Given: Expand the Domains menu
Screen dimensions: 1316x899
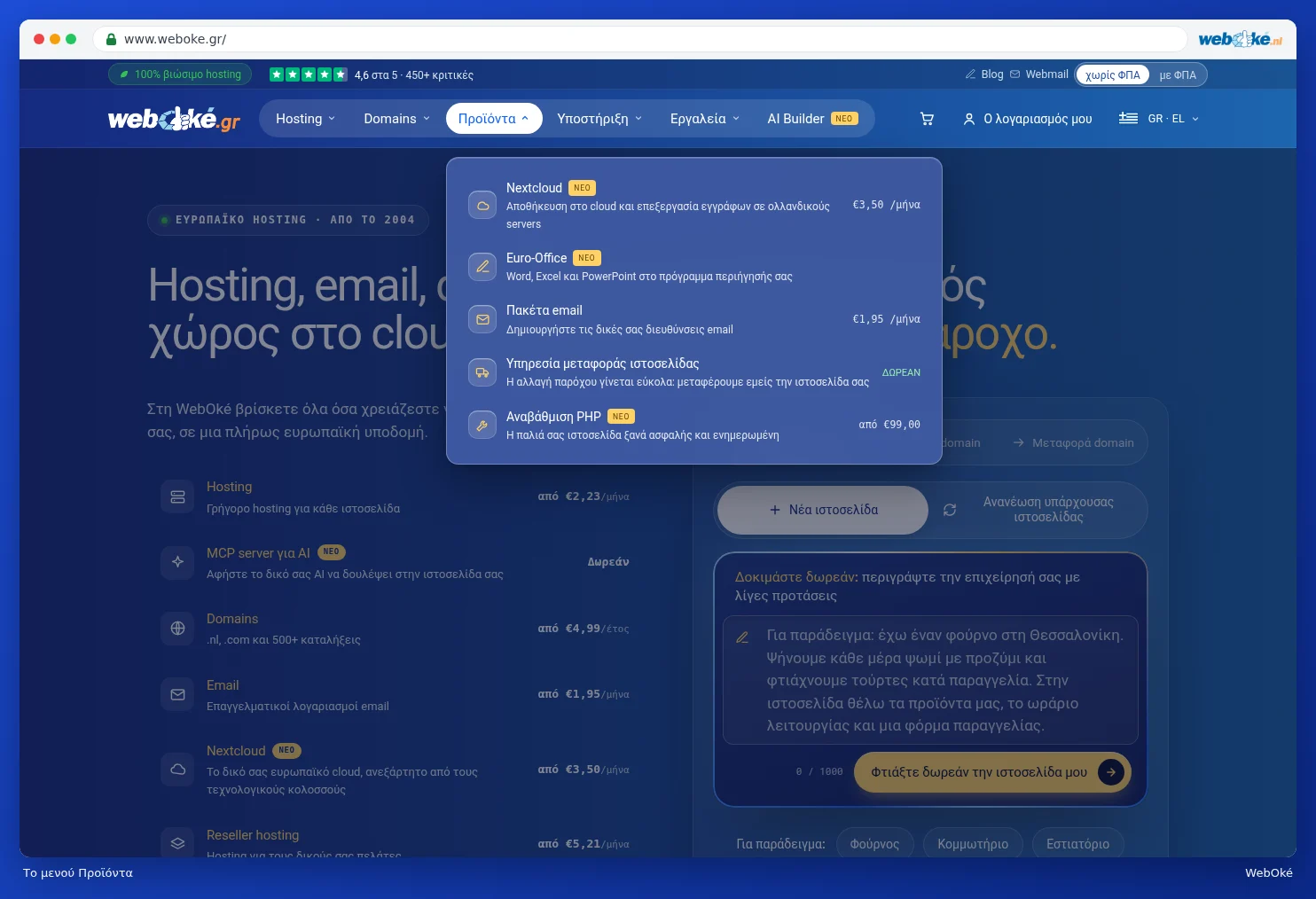Looking at the screenshot, I should point(396,119).
